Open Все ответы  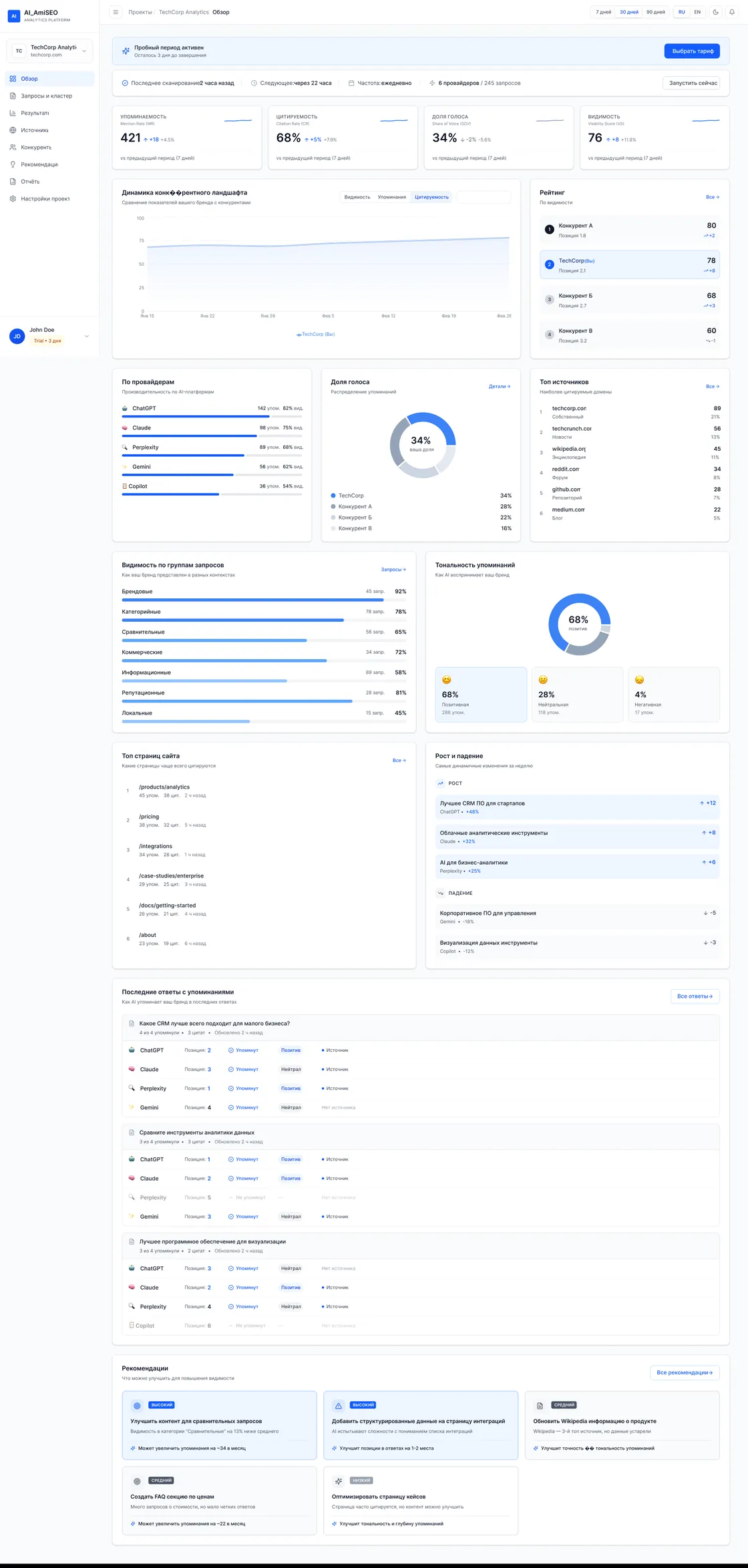(x=695, y=996)
